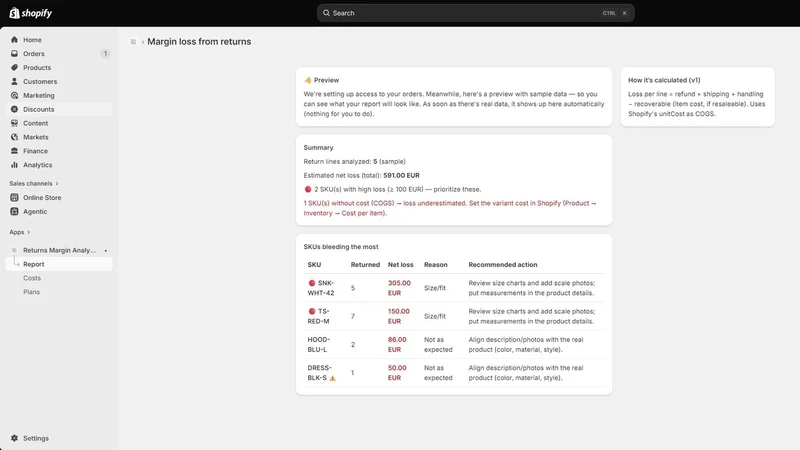Click the Orders inbox icon
Screen dimensions: 800x450
14,54
